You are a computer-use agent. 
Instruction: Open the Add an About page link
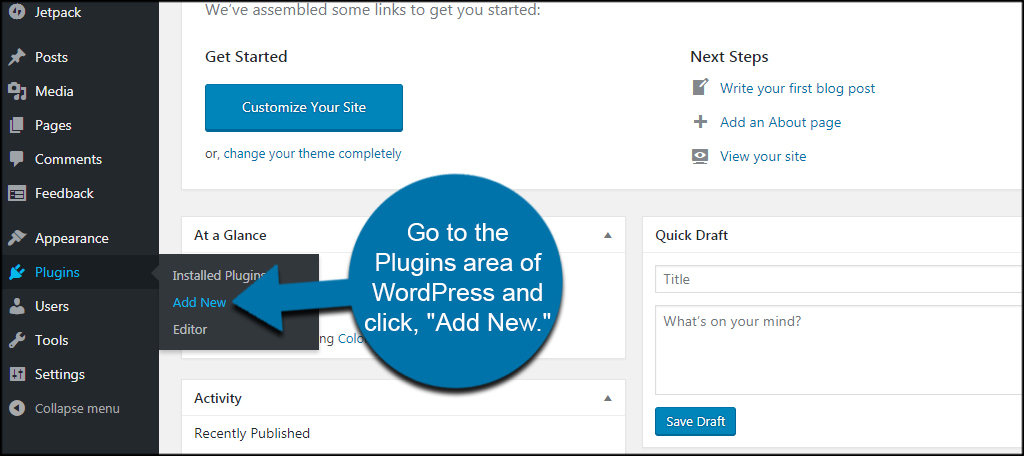[x=780, y=122]
